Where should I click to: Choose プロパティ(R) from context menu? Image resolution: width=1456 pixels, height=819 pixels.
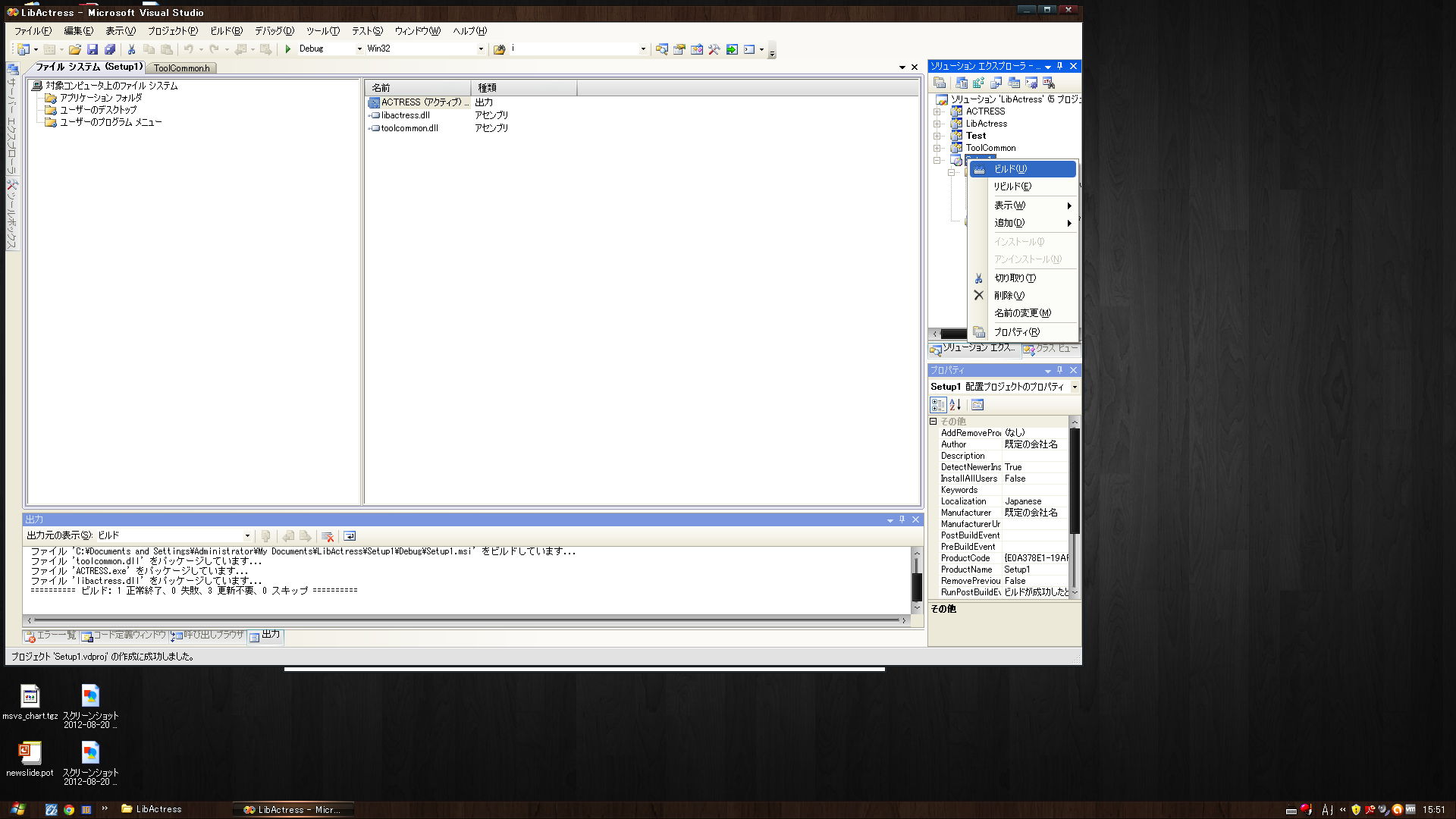pyautogui.click(x=1016, y=332)
